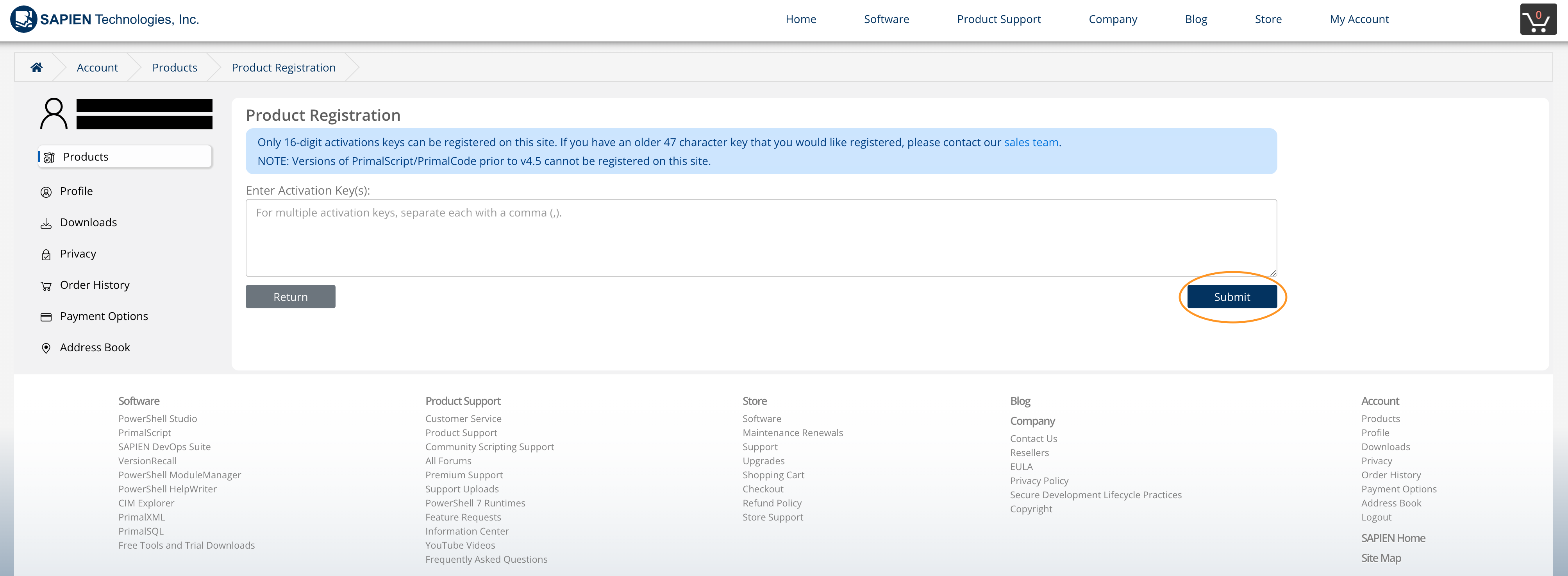Focus the activation keys text area
This screenshot has width=1568, height=576.
(761, 238)
